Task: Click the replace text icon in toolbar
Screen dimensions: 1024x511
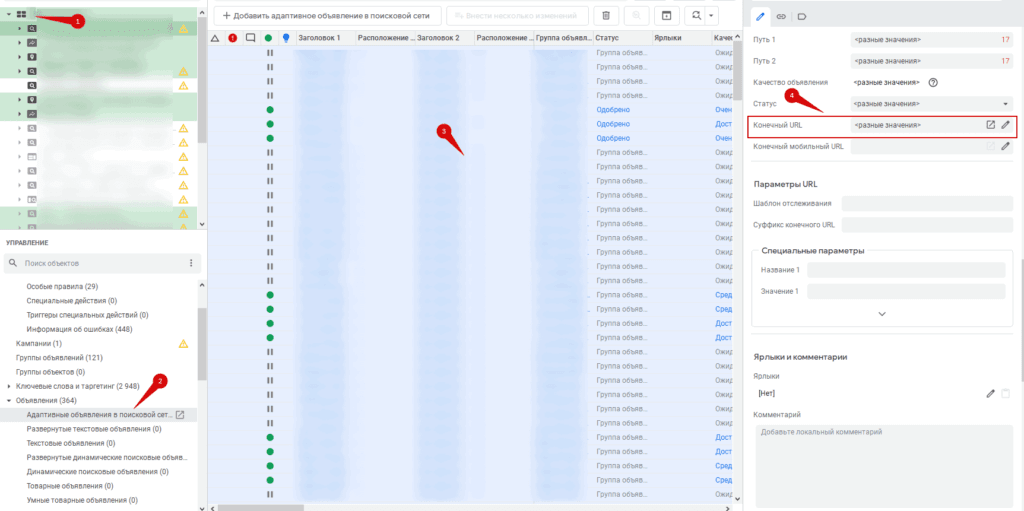Action: pos(695,16)
